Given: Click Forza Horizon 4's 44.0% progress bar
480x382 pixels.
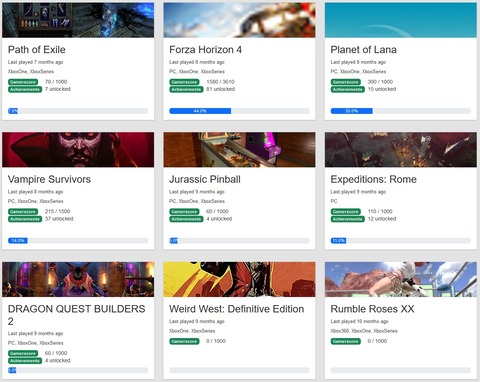Looking at the screenshot, I should point(239,111).
